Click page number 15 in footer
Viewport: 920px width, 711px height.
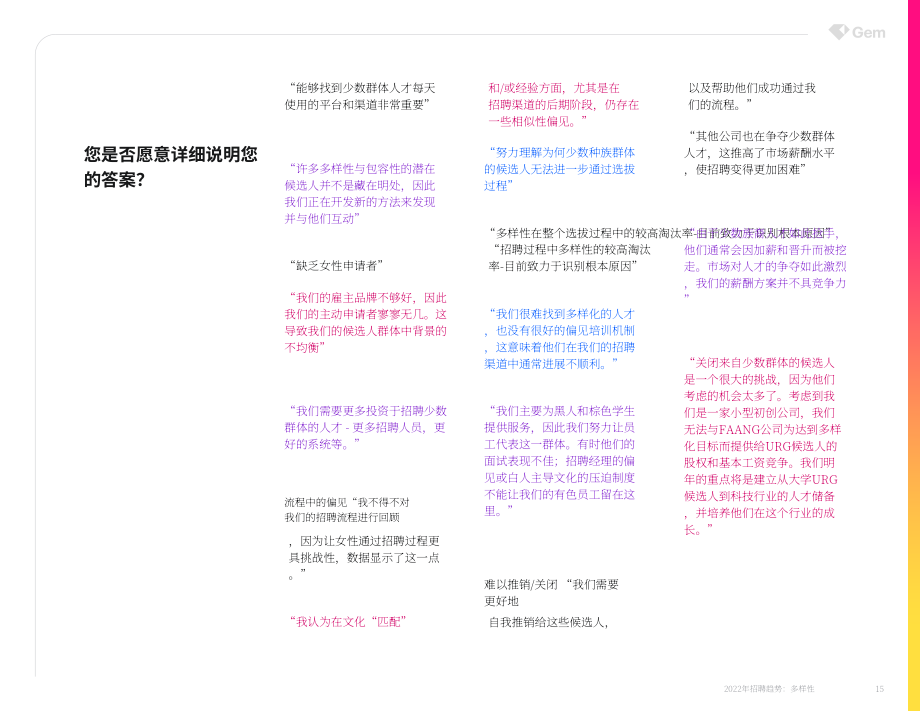[880, 689]
